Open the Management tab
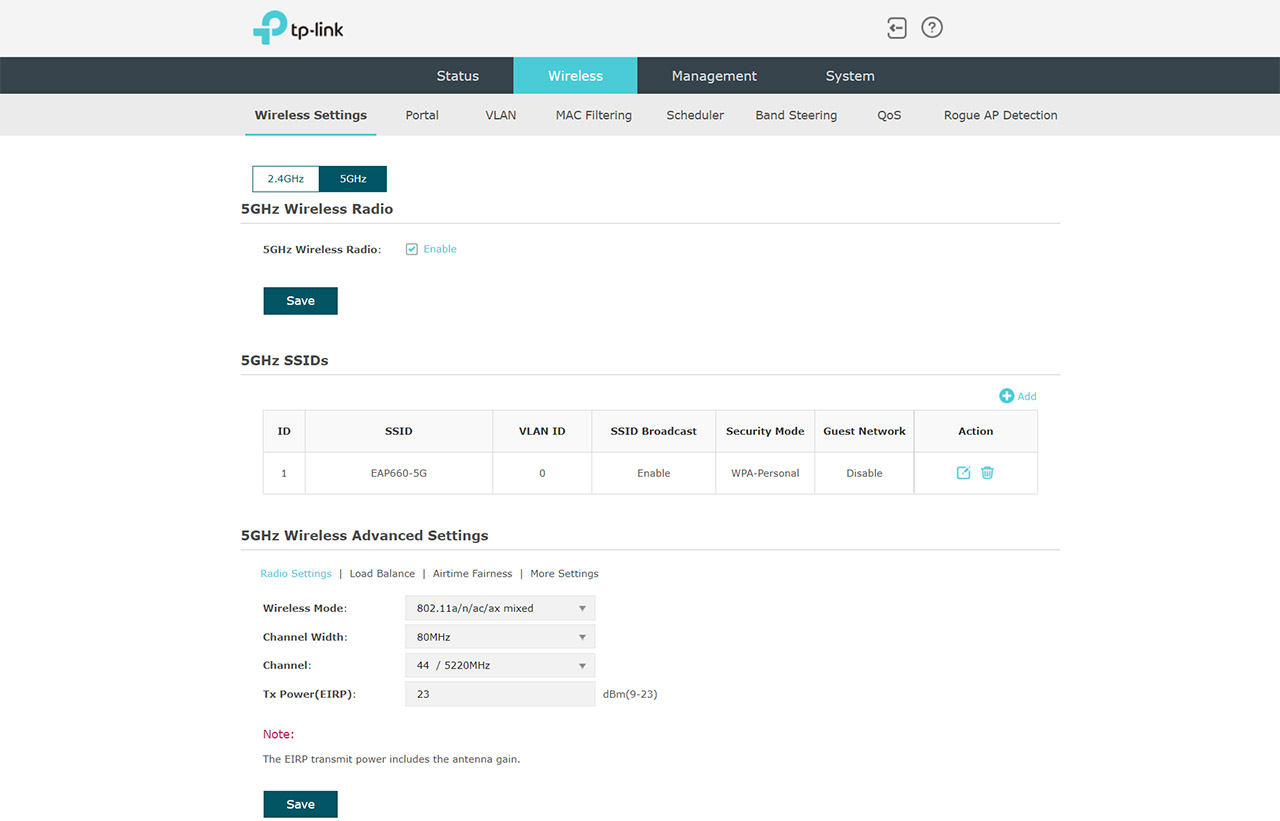Screen dimensions: 1280x821 (x=714, y=76)
